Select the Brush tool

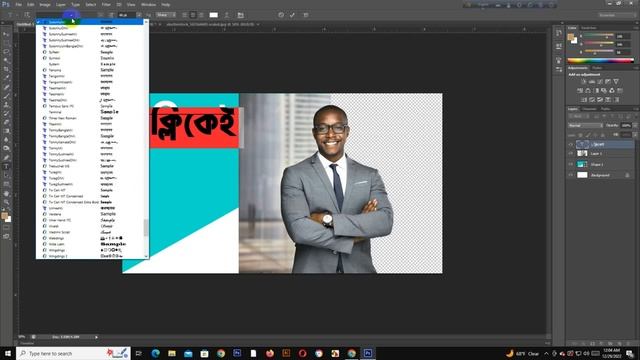[6, 96]
